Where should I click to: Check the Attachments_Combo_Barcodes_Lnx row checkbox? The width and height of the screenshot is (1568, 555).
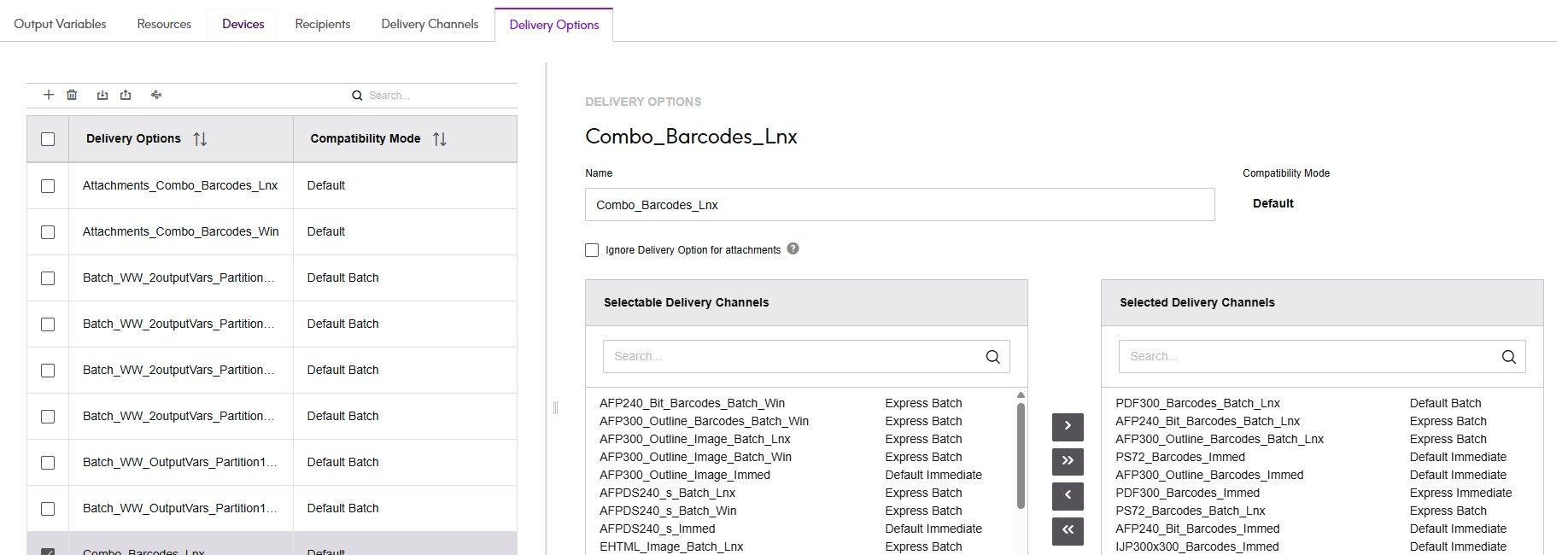[48, 186]
